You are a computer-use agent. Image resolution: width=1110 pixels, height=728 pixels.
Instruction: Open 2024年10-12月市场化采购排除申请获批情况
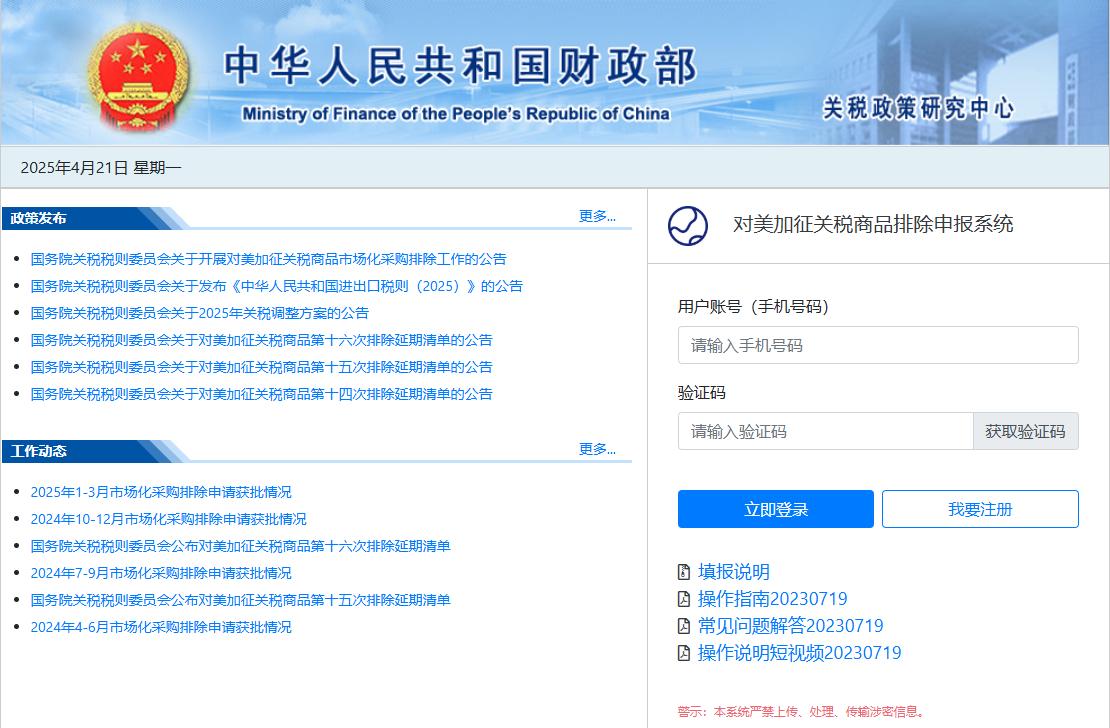pyautogui.click(x=168, y=519)
